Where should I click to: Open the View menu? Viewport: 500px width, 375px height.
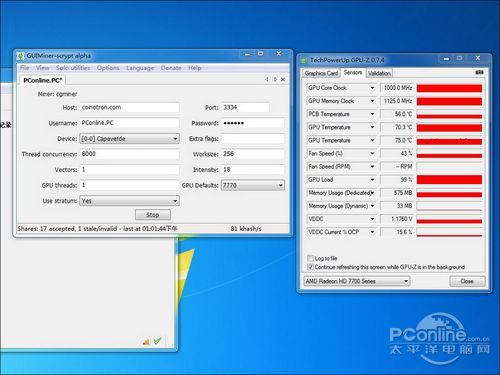tap(42, 68)
